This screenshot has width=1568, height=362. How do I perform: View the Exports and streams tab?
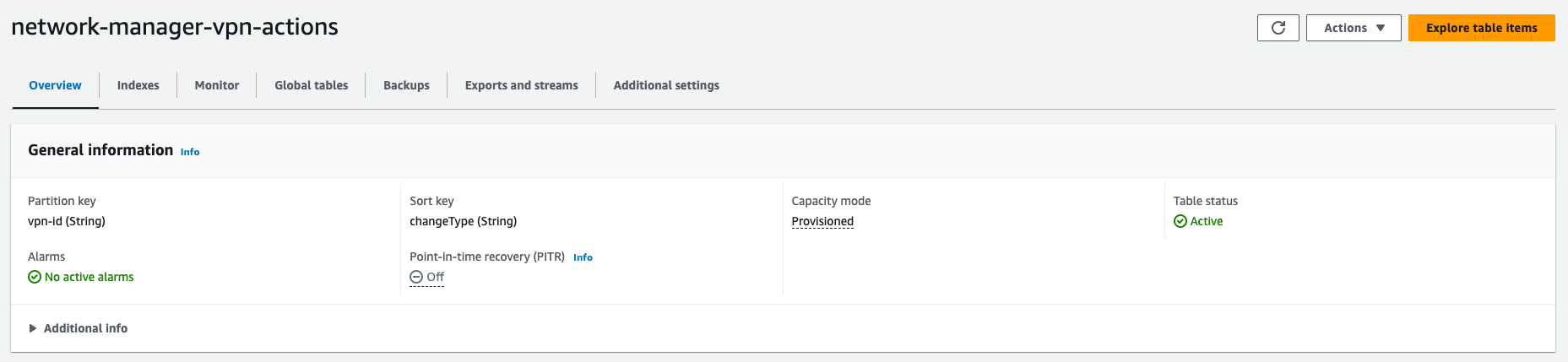coord(521,85)
